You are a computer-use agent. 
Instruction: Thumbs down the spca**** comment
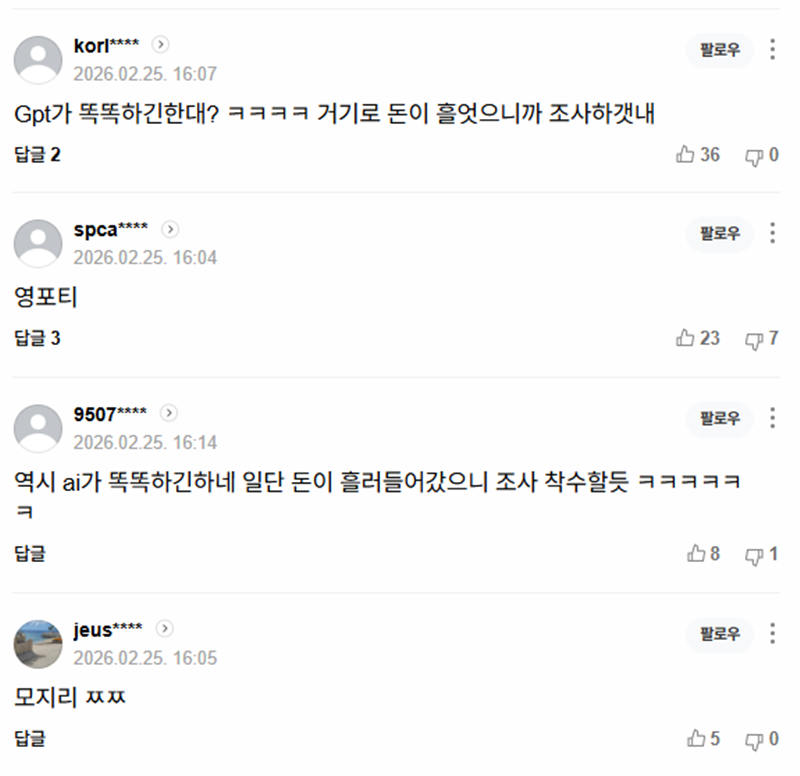click(762, 338)
